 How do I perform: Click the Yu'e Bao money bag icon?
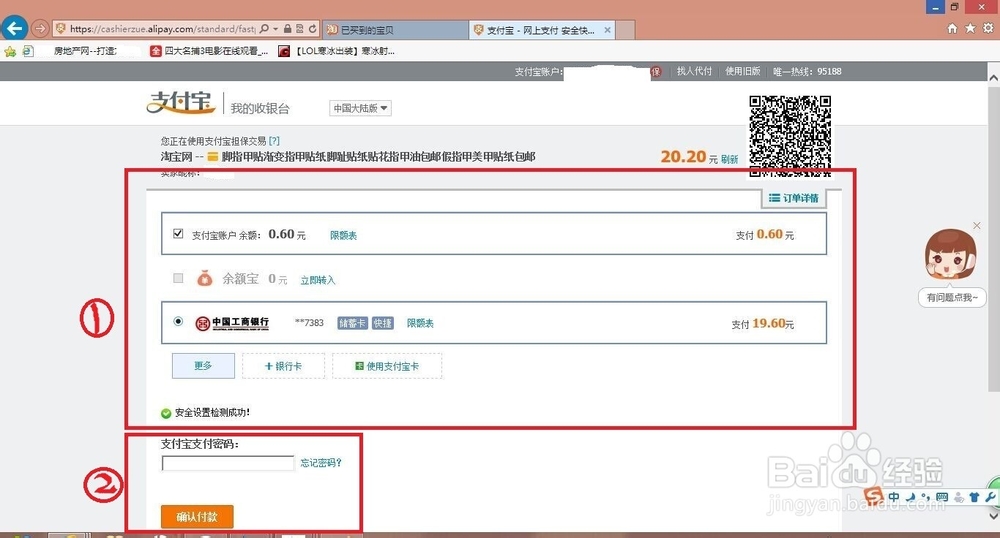[x=204, y=278]
